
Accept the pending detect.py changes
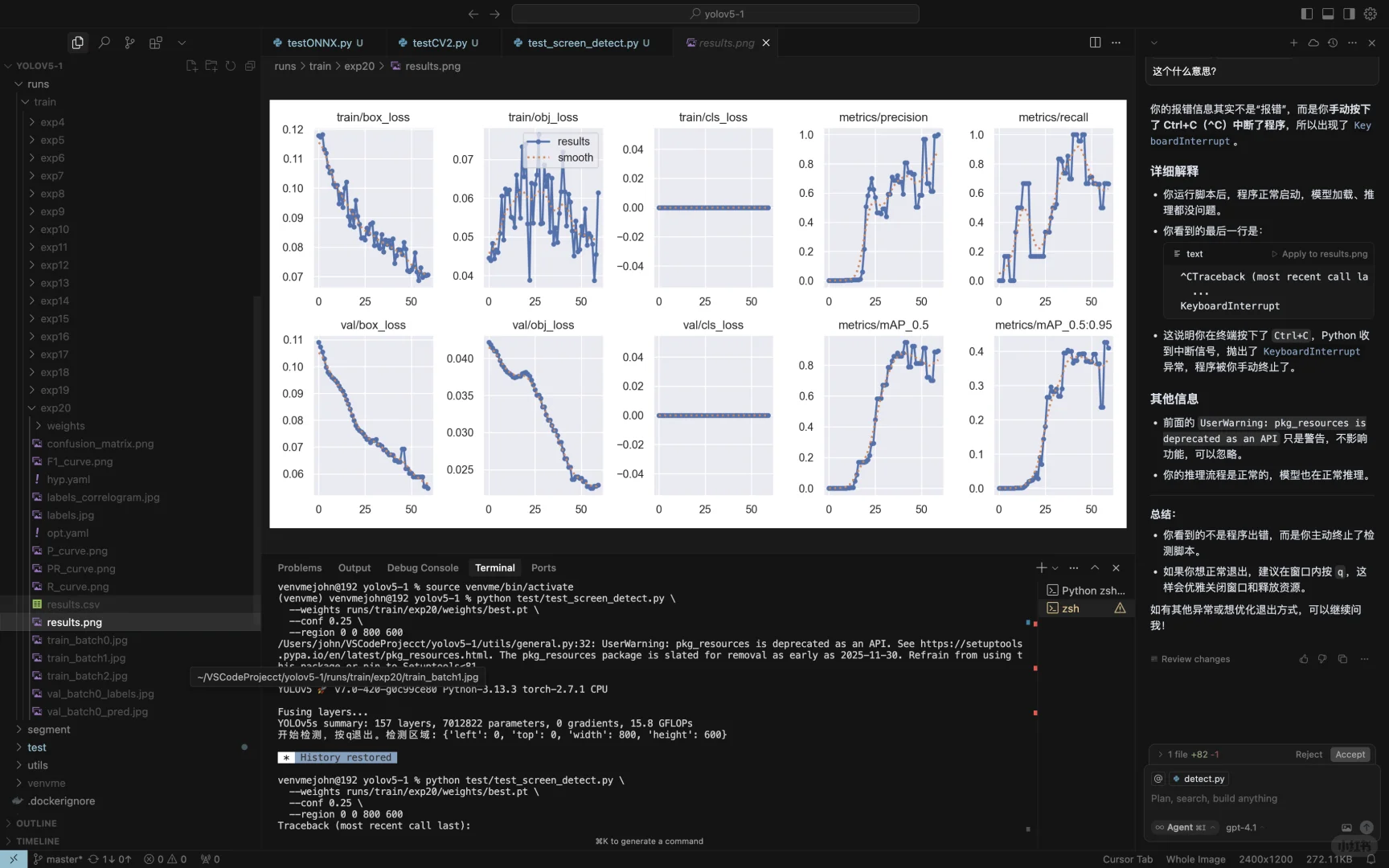tap(1350, 754)
